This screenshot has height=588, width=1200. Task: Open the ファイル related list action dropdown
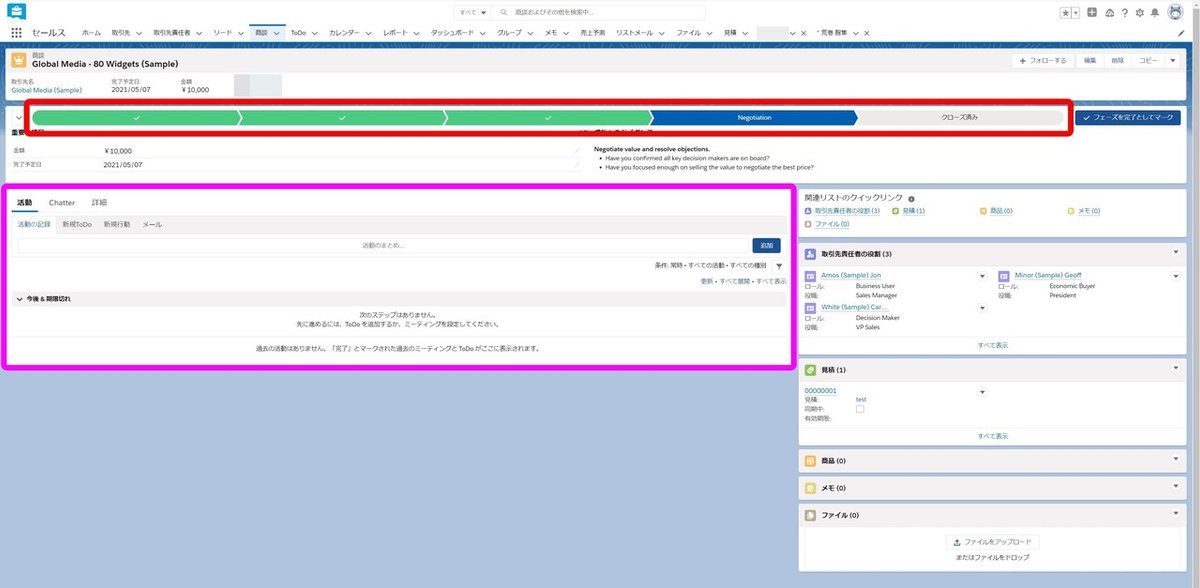(1176, 515)
